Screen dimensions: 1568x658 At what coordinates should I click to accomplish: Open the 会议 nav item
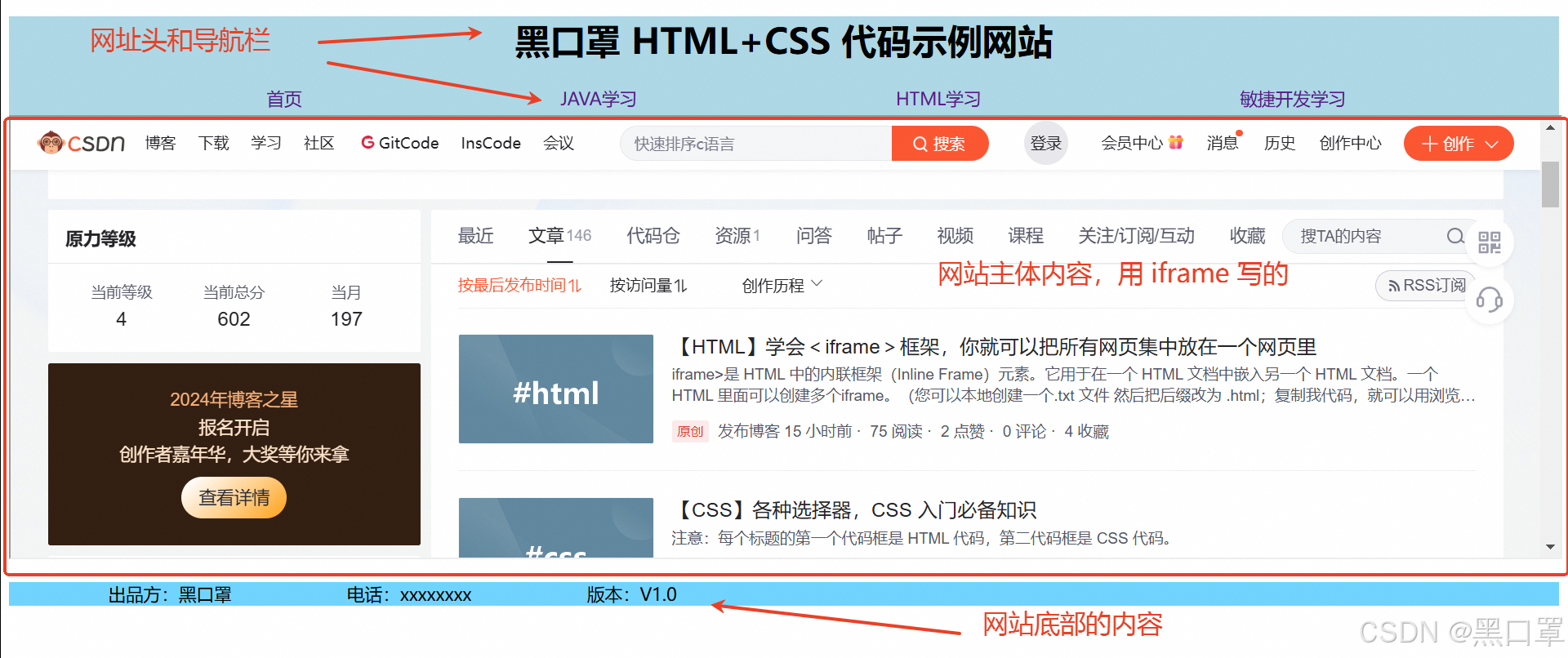pyautogui.click(x=559, y=143)
